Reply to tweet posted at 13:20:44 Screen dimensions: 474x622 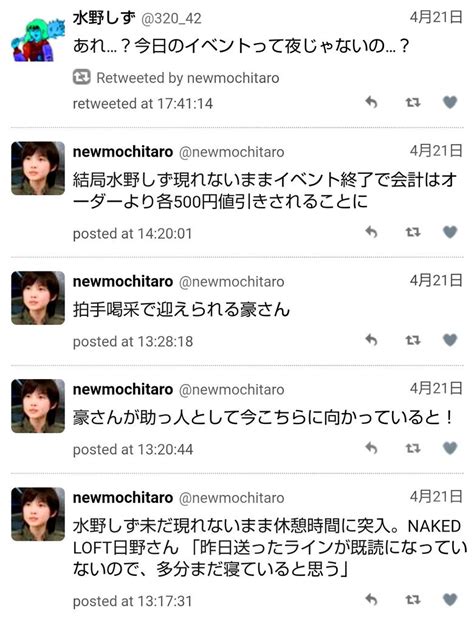[371, 448]
